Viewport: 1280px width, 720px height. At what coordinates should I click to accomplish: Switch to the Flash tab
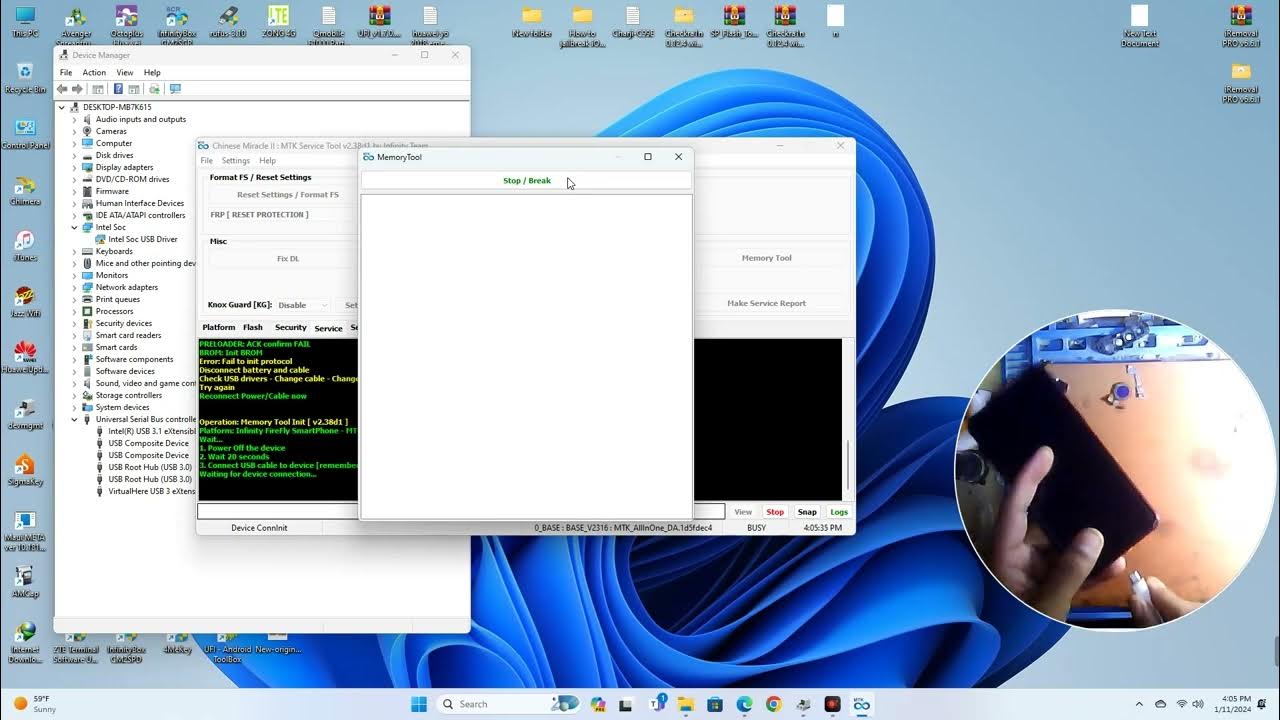coord(253,327)
